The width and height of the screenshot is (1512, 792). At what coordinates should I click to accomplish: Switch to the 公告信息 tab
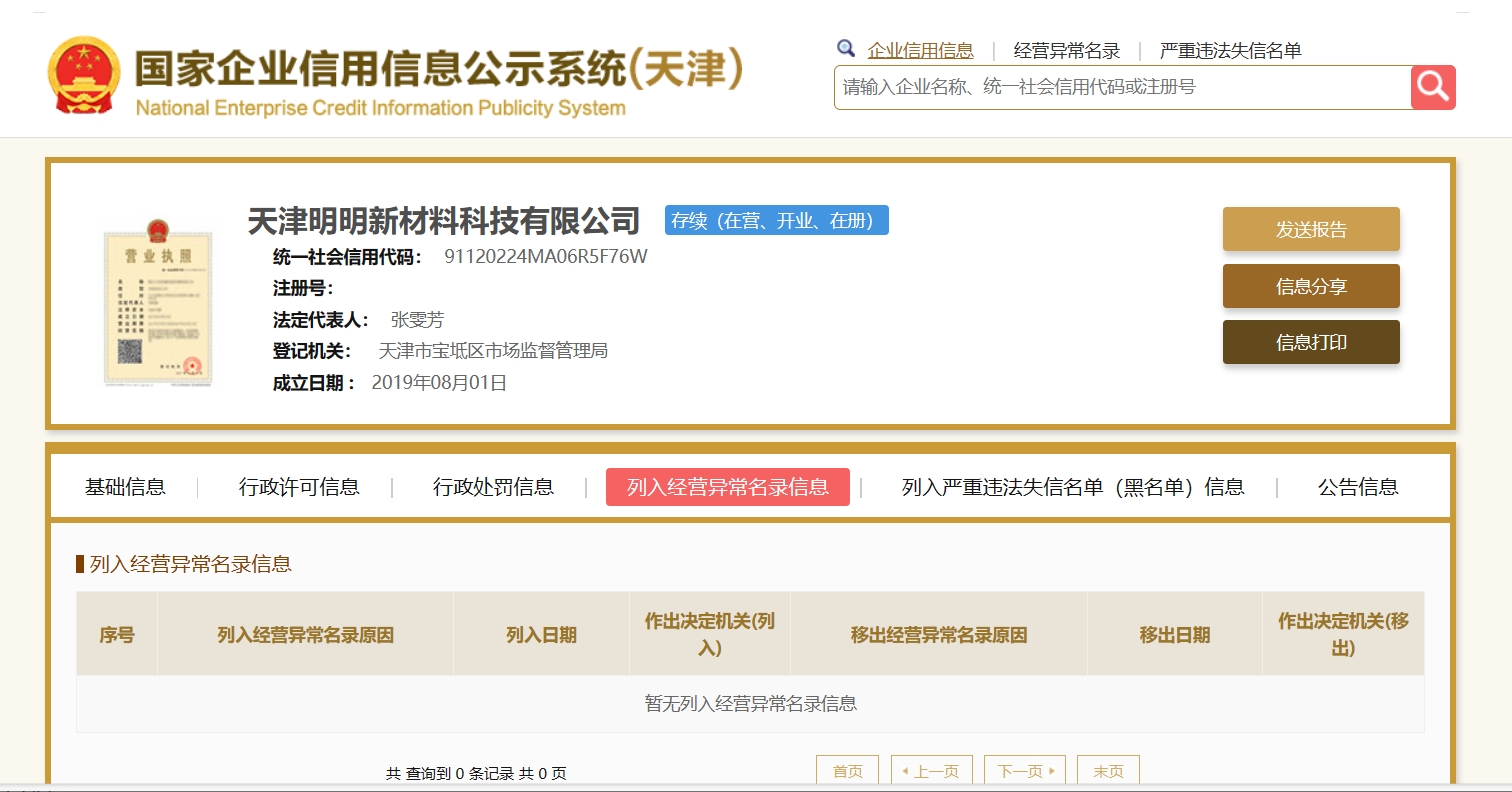[1358, 487]
